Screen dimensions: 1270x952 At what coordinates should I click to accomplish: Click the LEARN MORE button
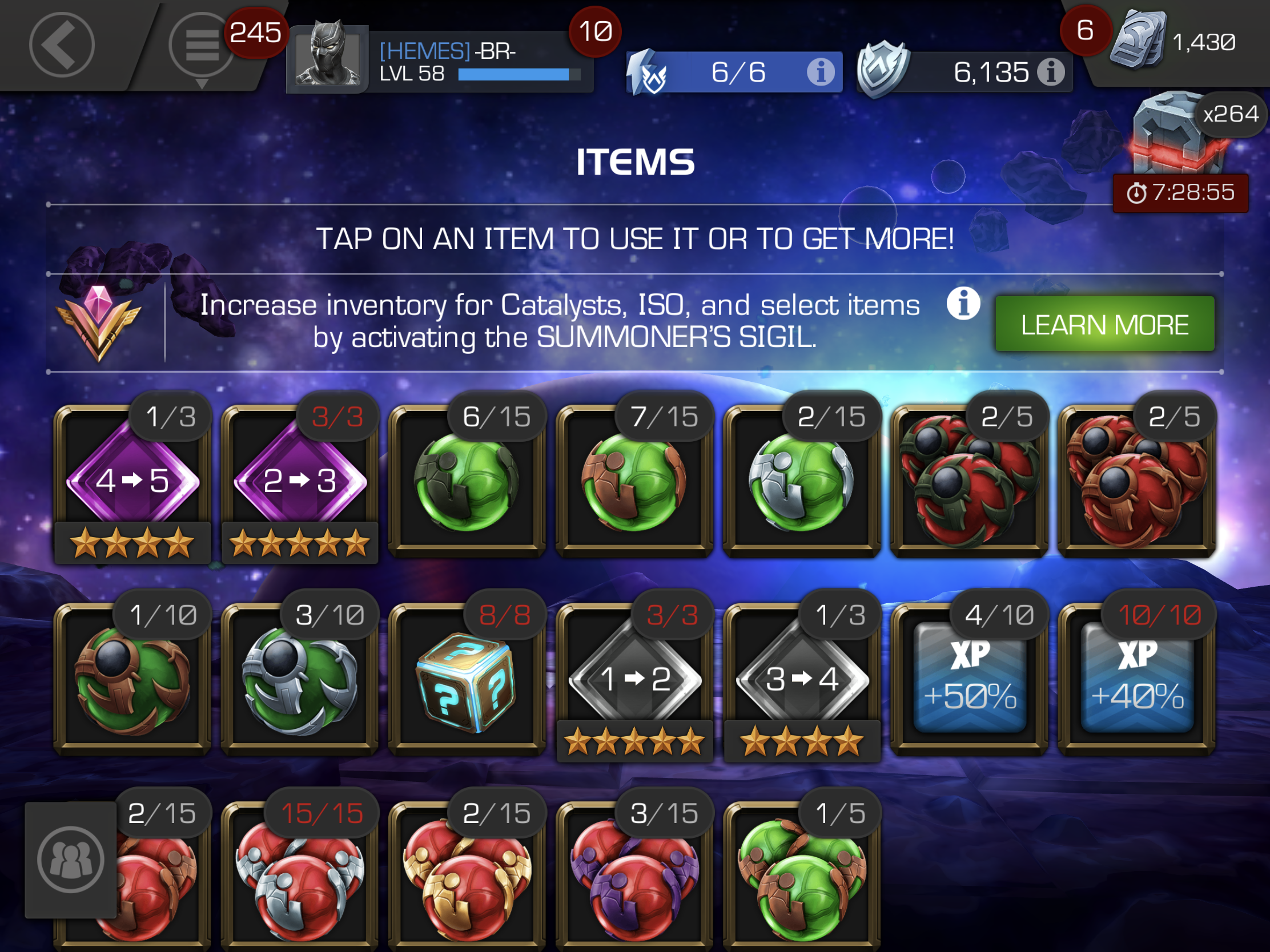1104,324
